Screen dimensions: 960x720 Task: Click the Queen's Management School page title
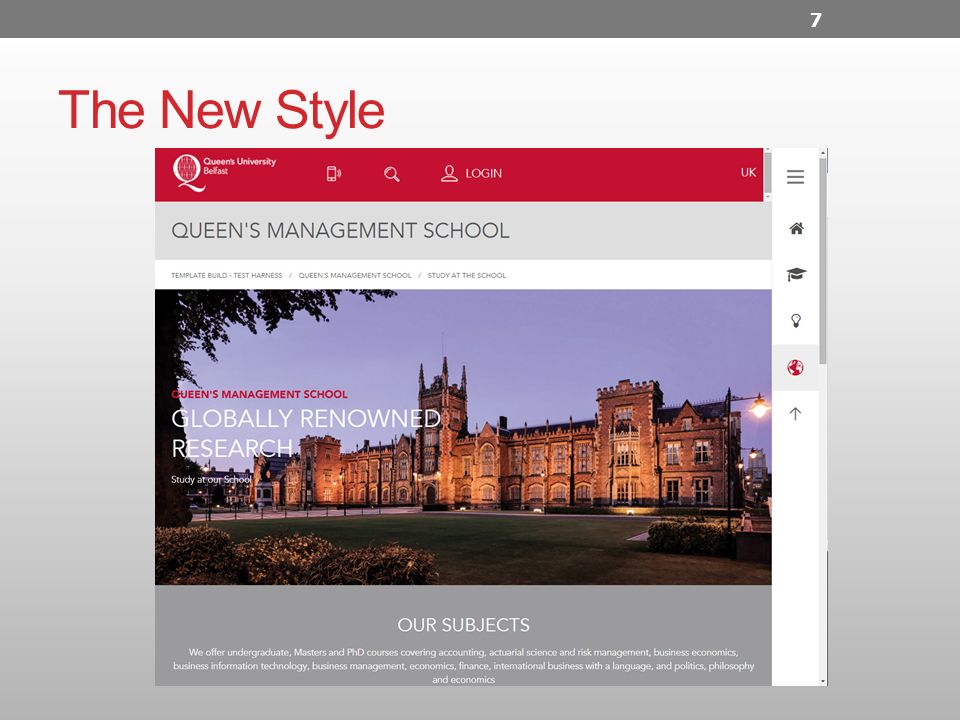tap(340, 231)
